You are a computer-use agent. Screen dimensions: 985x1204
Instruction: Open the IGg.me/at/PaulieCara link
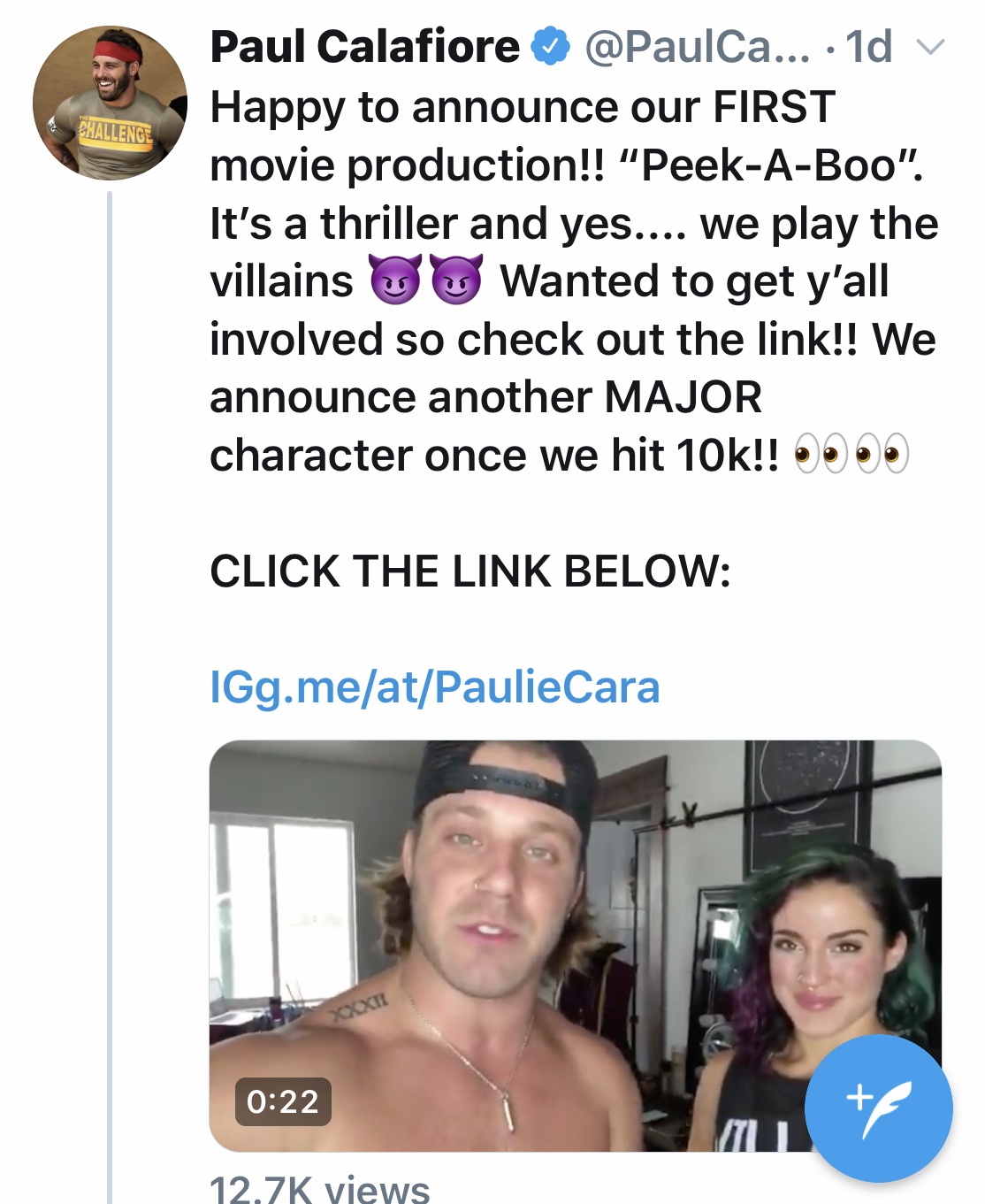(x=435, y=686)
